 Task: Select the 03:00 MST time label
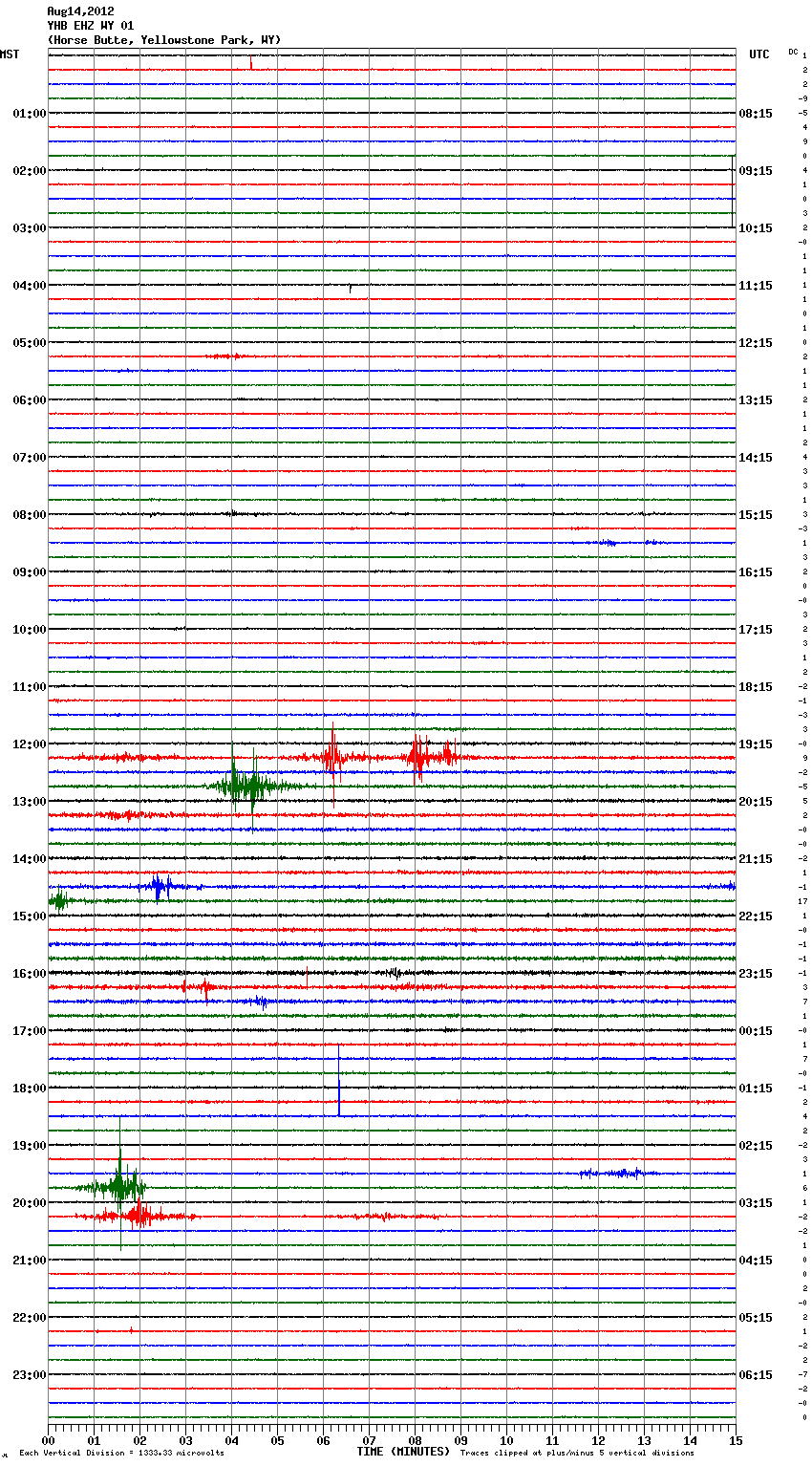[x=29, y=227]
